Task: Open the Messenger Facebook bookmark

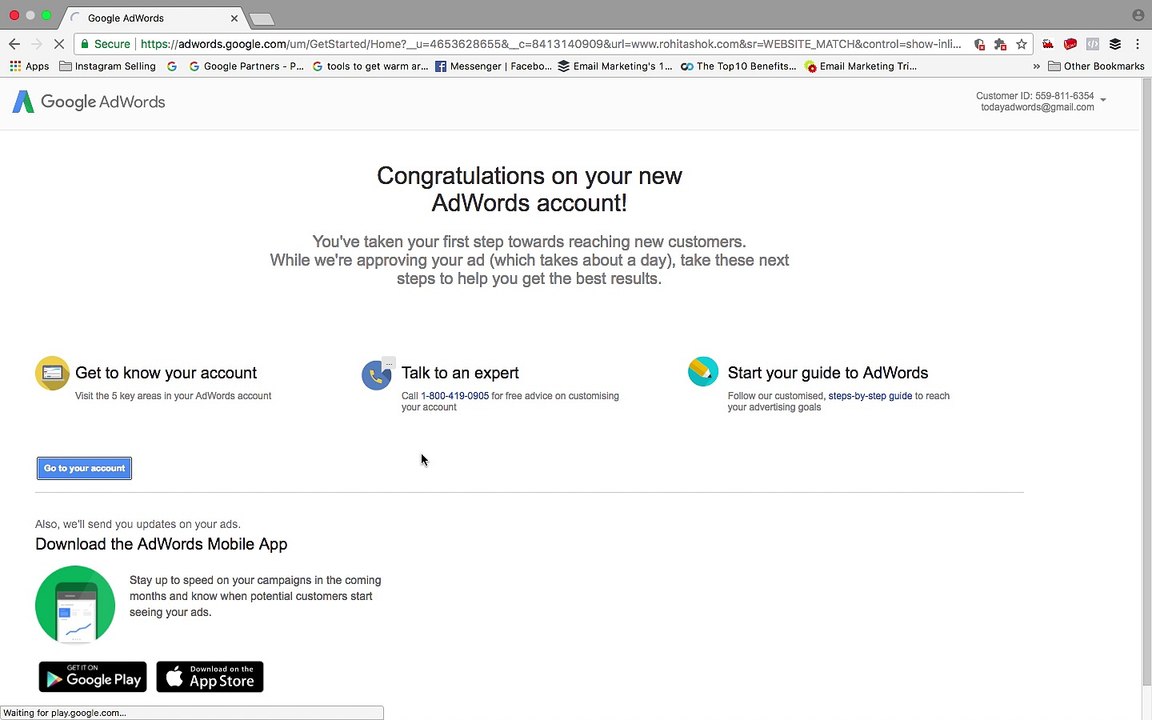Action: (x=494, y=66)
